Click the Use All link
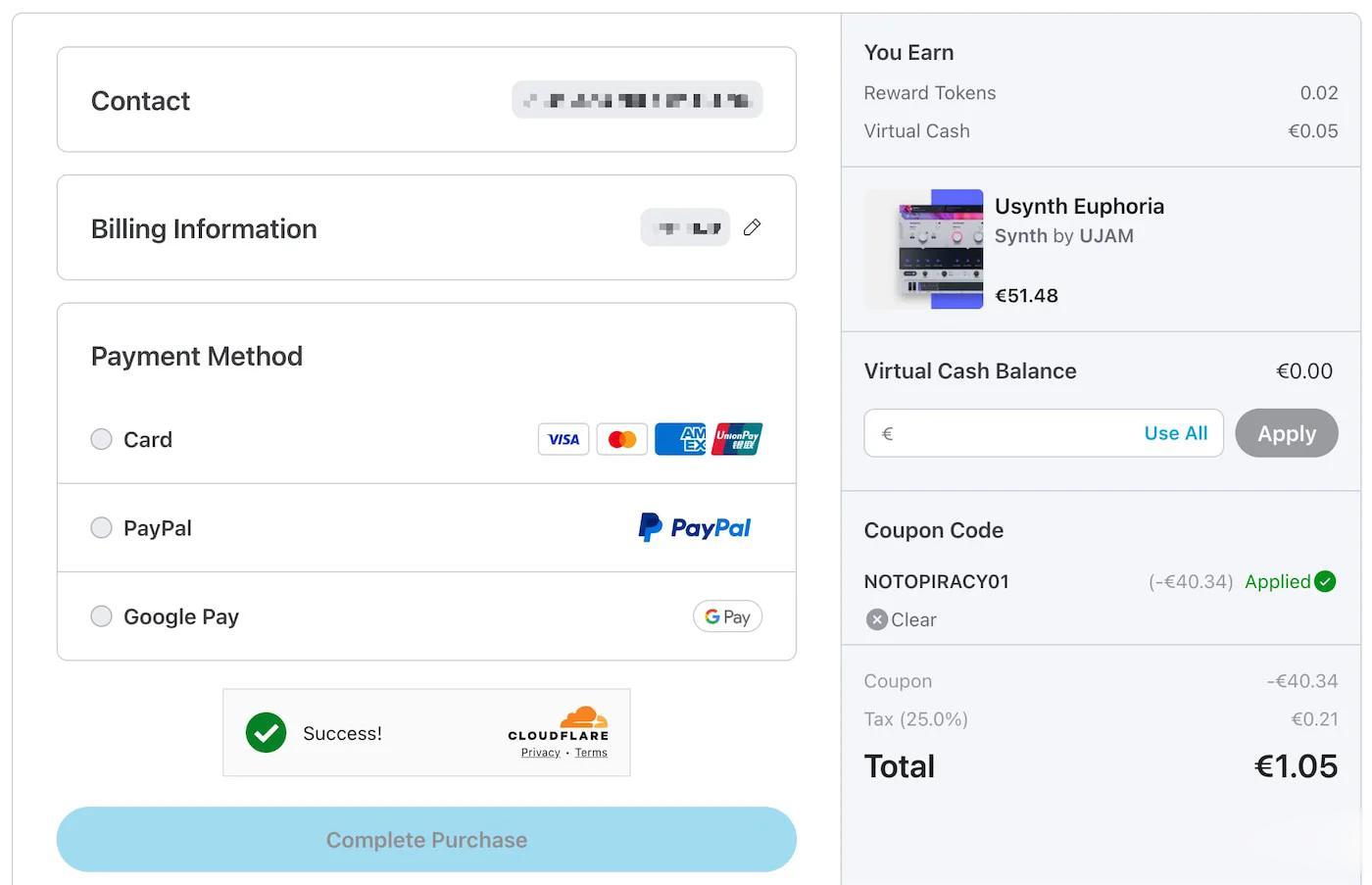Screen dimensions: 1372x885 click(1175, 433)
